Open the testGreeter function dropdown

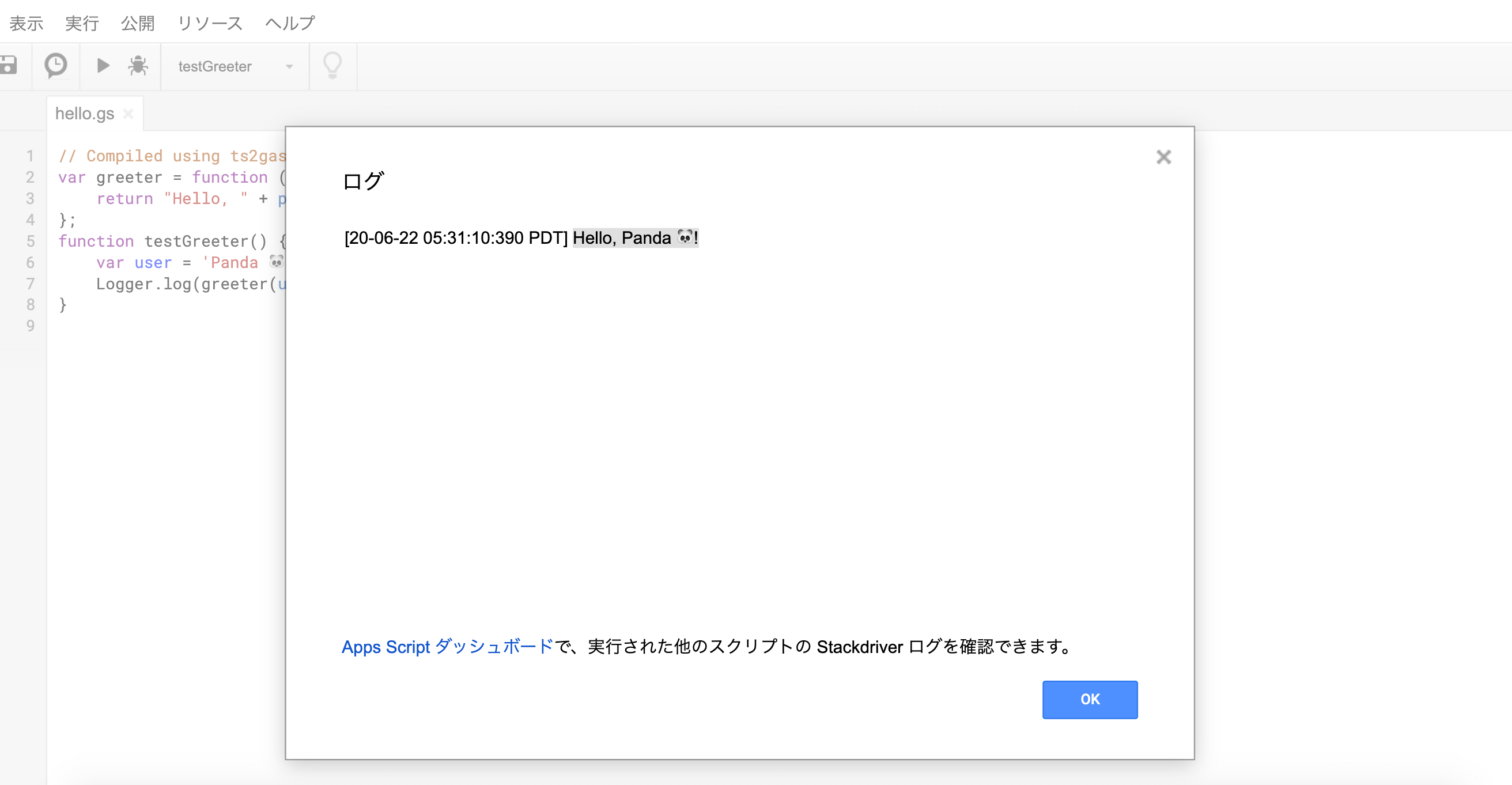pos(216,66)
